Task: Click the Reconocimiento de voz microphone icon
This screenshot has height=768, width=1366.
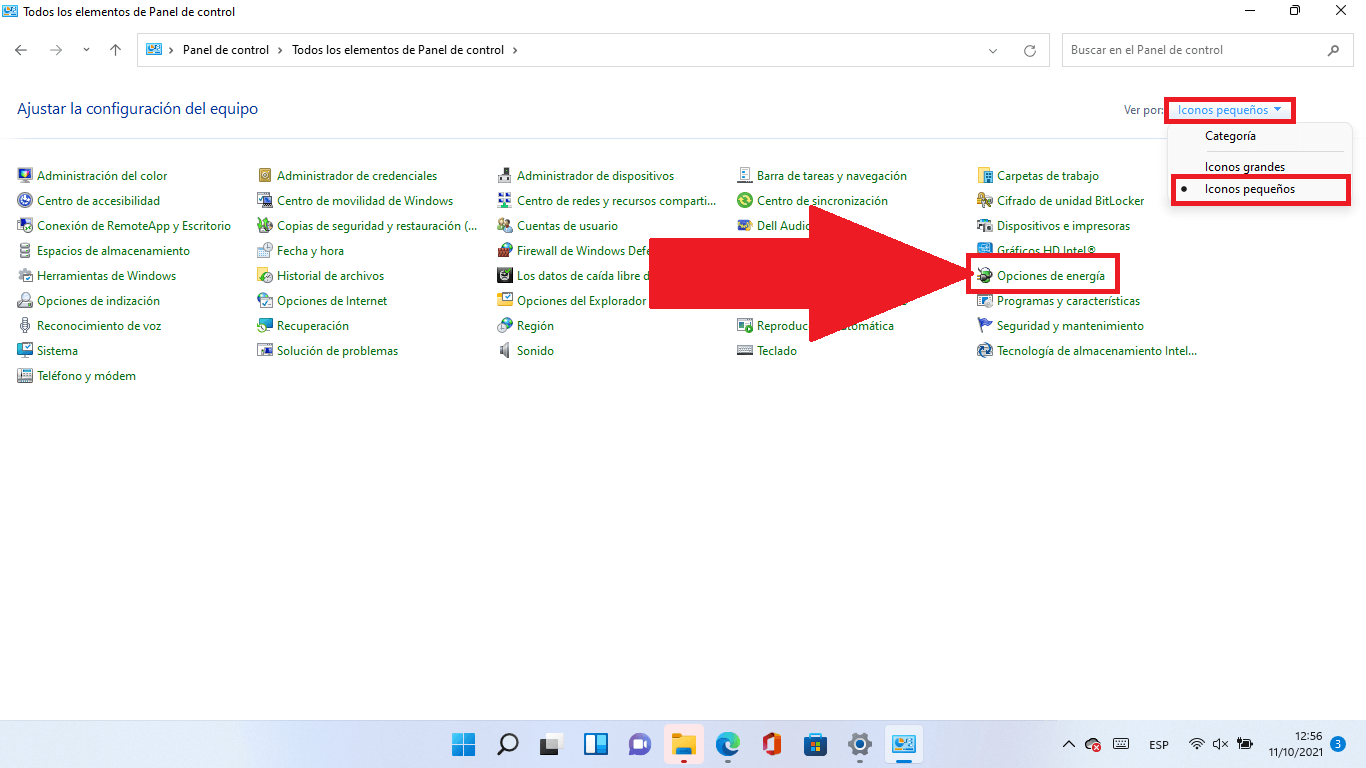Action: [25, 326]
